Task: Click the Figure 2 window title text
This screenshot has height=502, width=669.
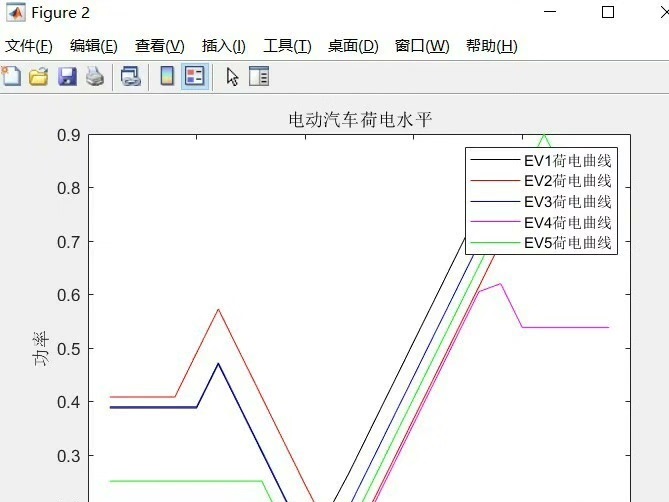Action: point(61,13)
